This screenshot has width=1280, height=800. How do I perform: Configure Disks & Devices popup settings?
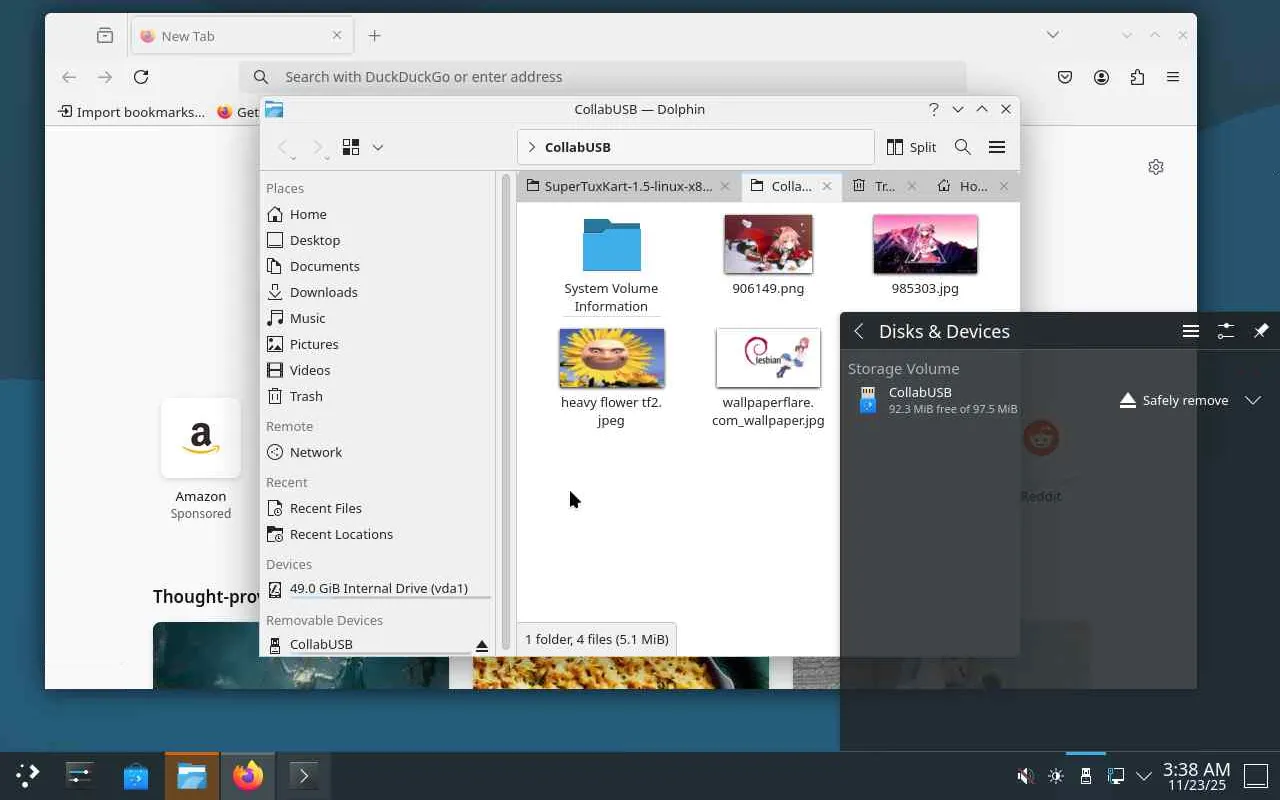coord(1226,331)
